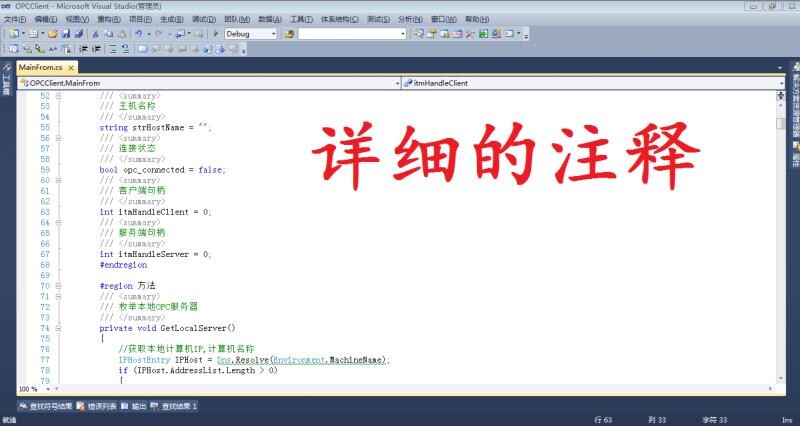Open the 工具(T) menu
The width and height of the screenshot is (800, 426).
coord(301,19)
